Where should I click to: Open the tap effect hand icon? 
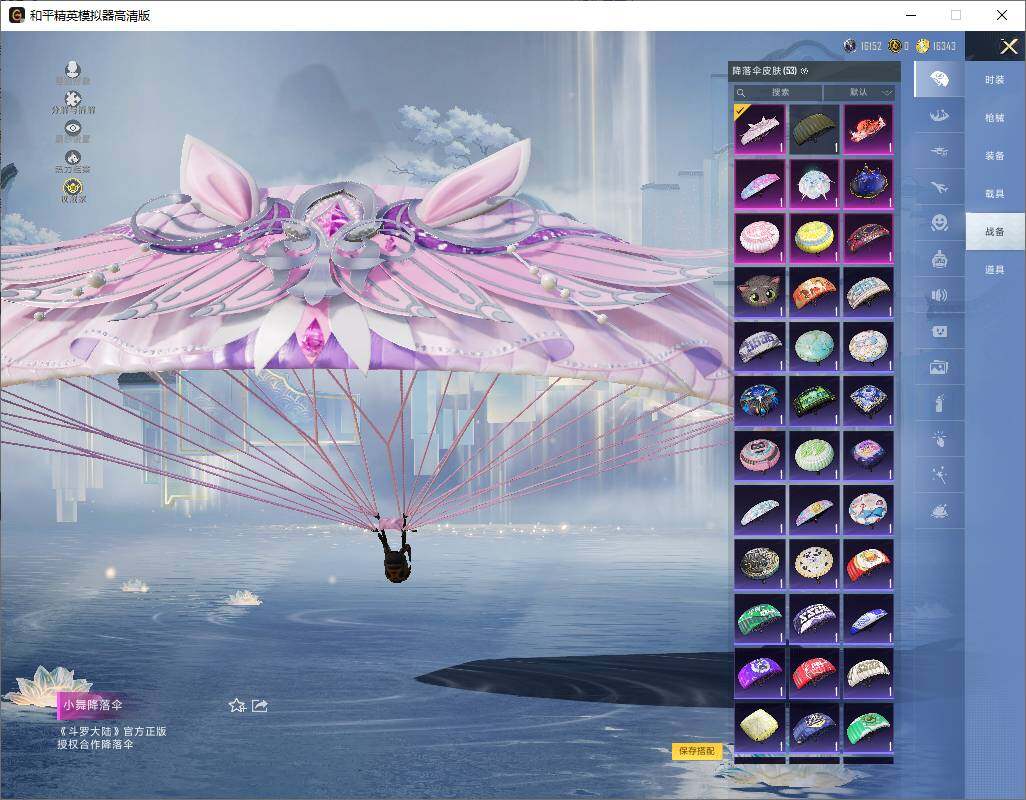[x=939, y=440]
